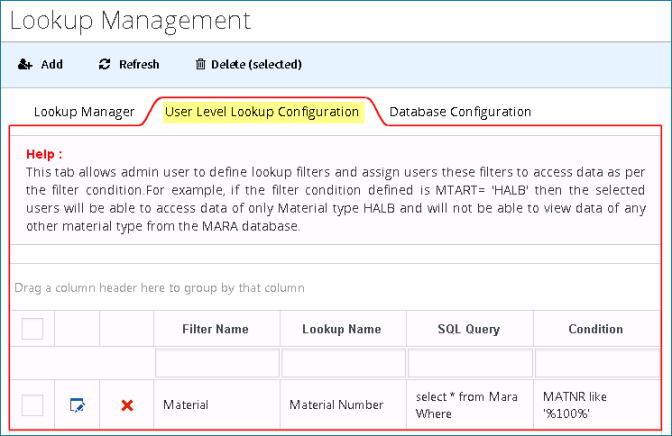Image resolution: width=672 pixels, height=436 pixels.
Task: Click the Lookup Management page title
Action: click(x=130, y=21)
